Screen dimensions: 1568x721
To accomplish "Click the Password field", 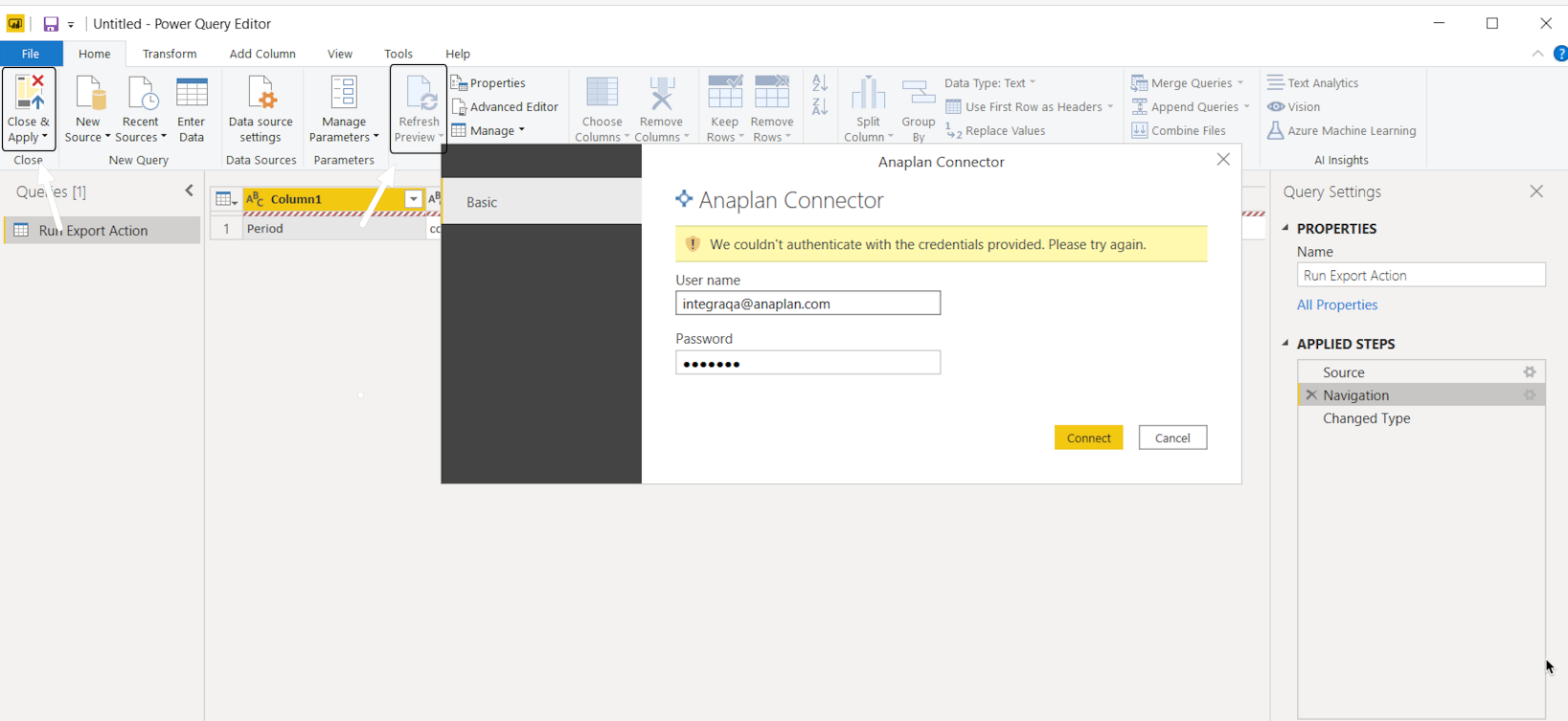I will point(807,363).
